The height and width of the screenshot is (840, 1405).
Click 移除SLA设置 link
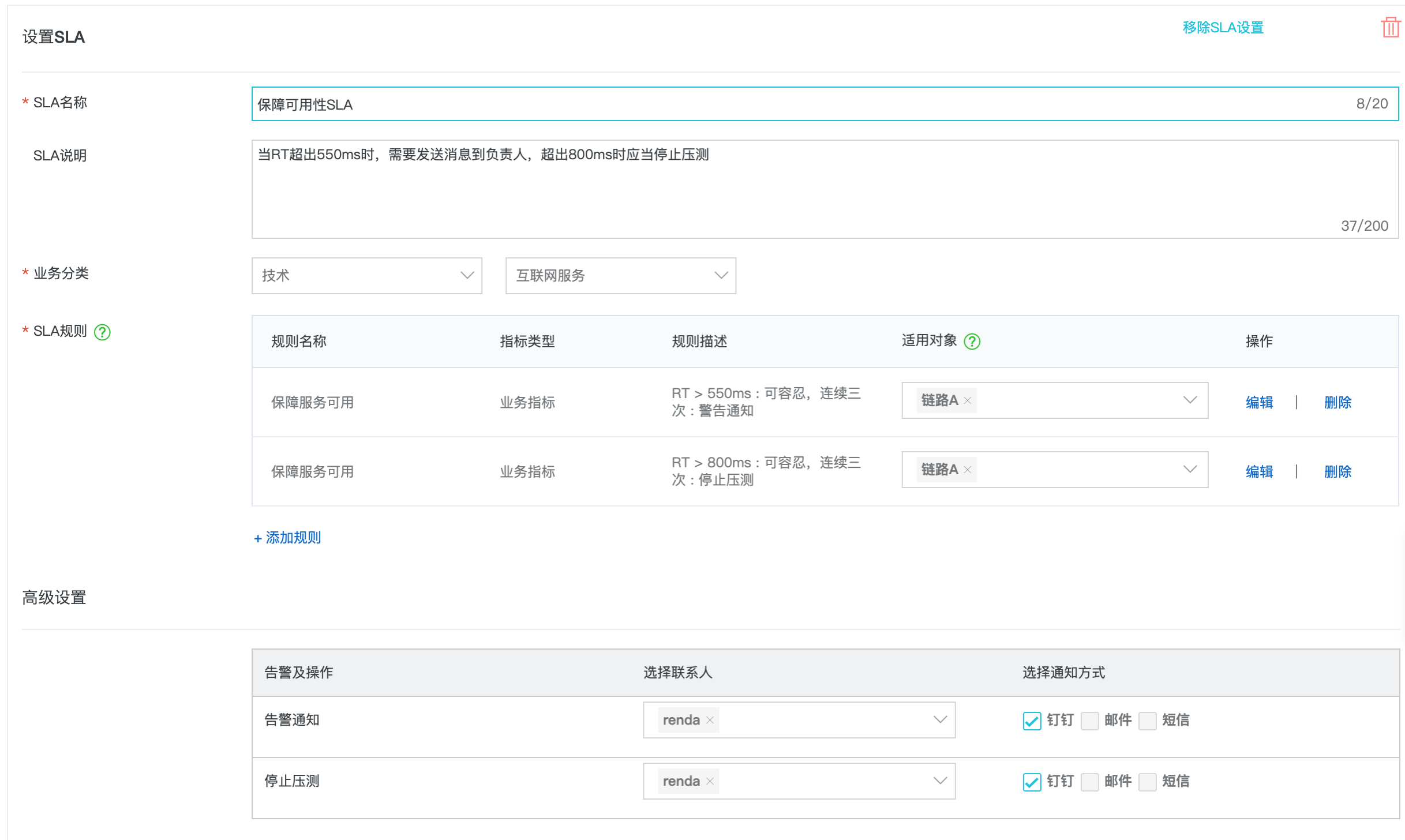(x=1223, y=28)
